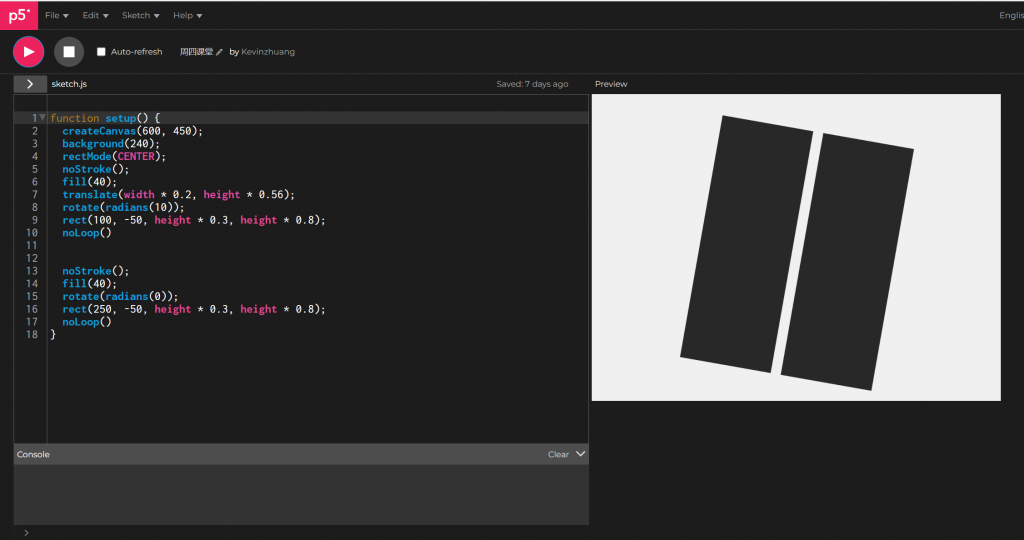Click line number 9 in the gutter
The width and height of the screenshot is (1024, 540).
34,220
